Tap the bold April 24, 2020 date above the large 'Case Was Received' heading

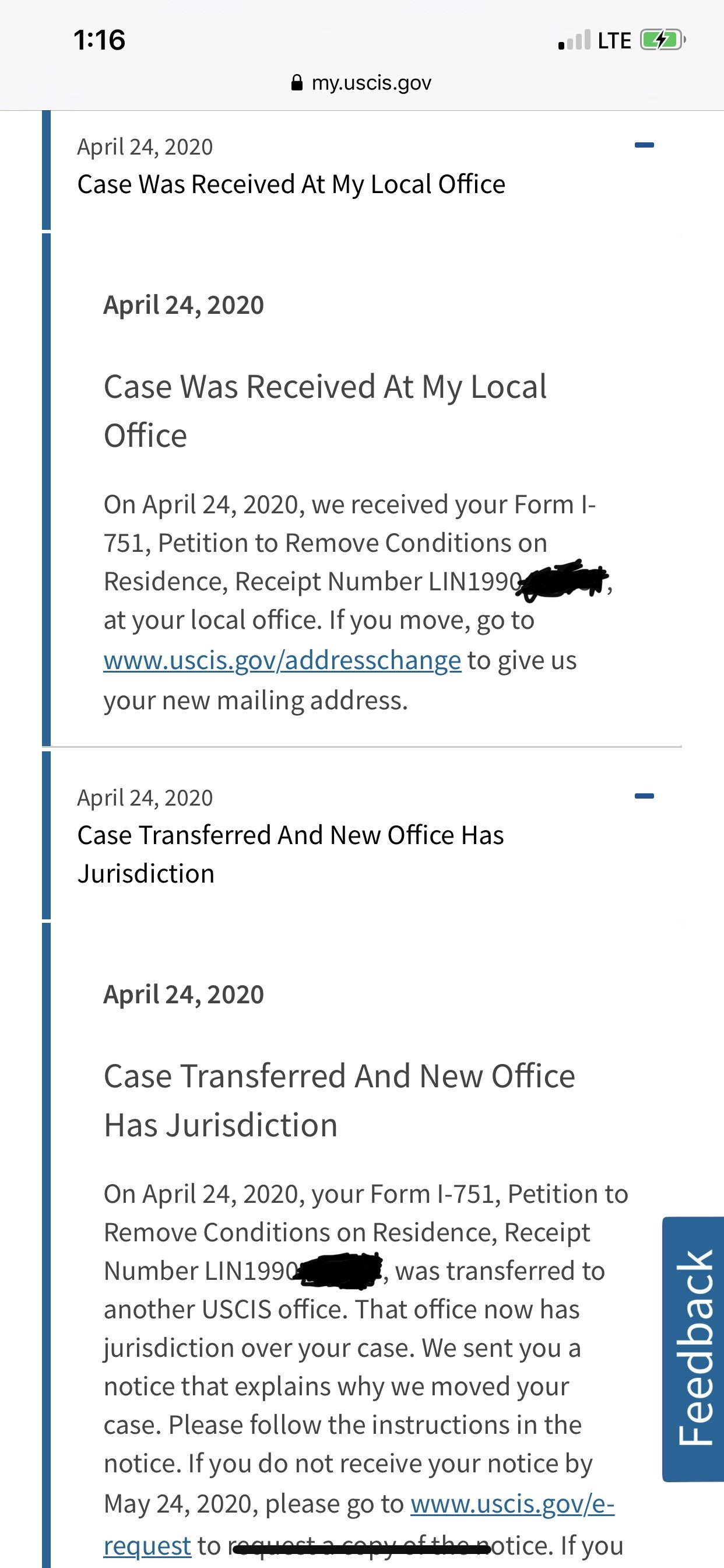click(x=184, y=305)
